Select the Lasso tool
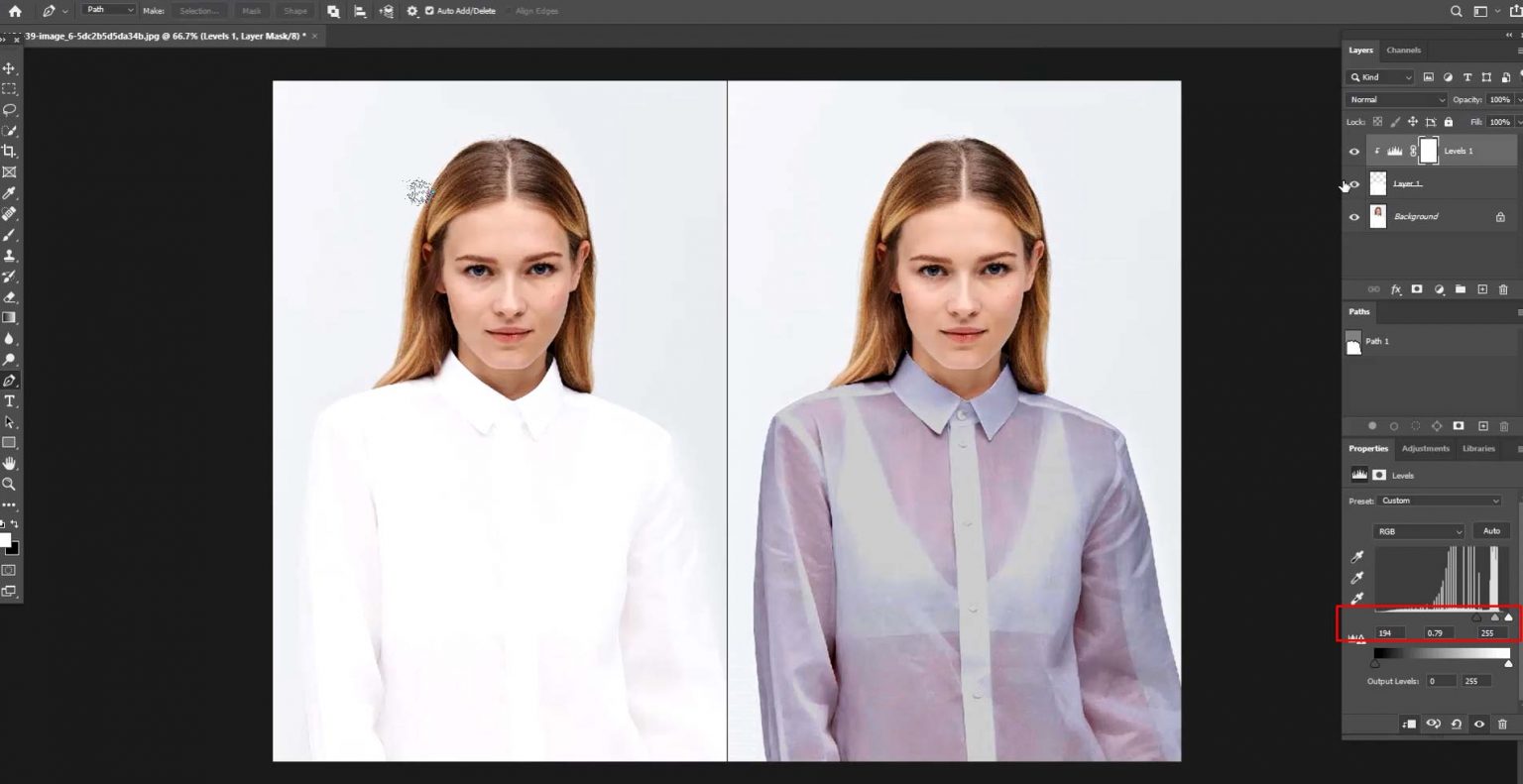Screen dimensions: 1523x784 (10, 109)
